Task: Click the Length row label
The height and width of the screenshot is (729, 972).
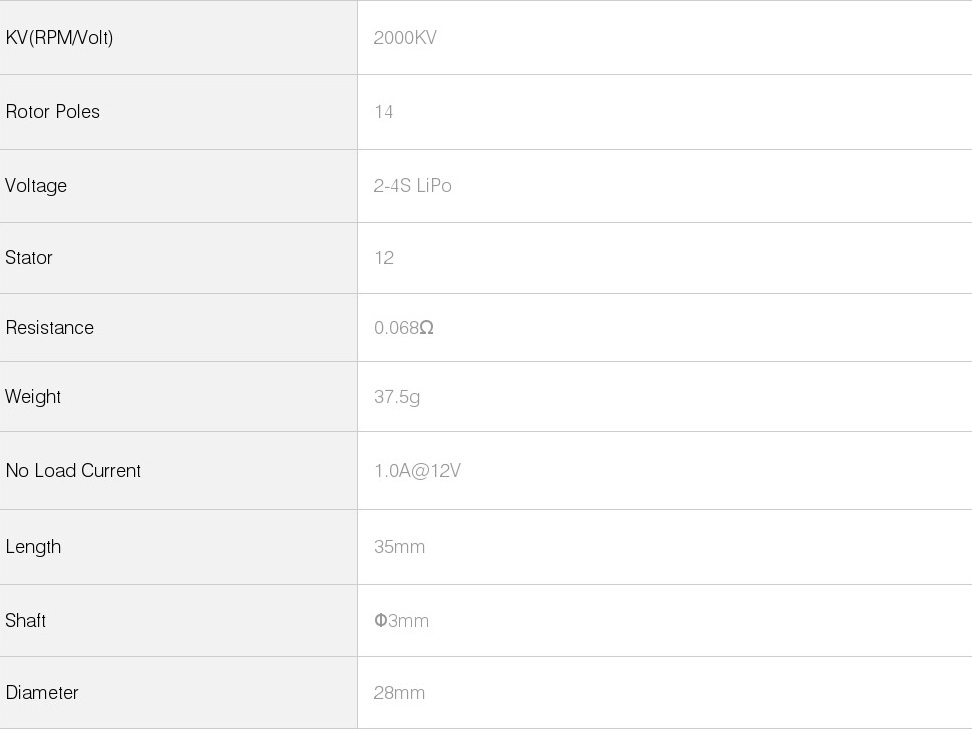Action: point(33,547)
